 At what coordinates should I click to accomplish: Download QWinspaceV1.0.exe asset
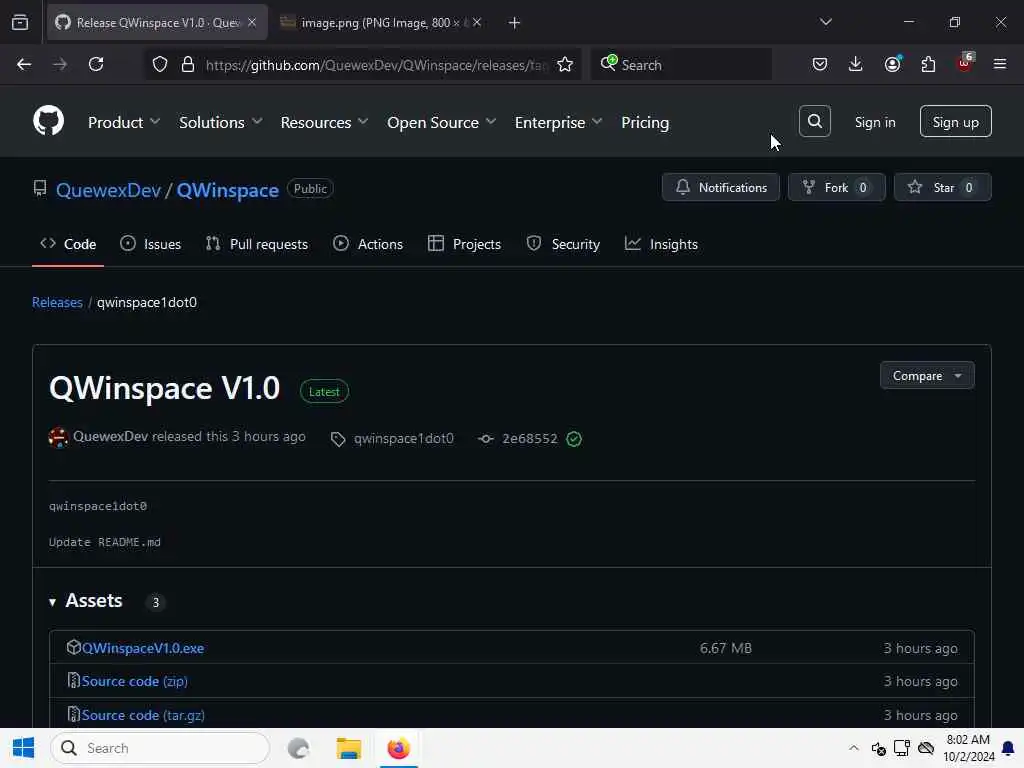tap(142, 648)
